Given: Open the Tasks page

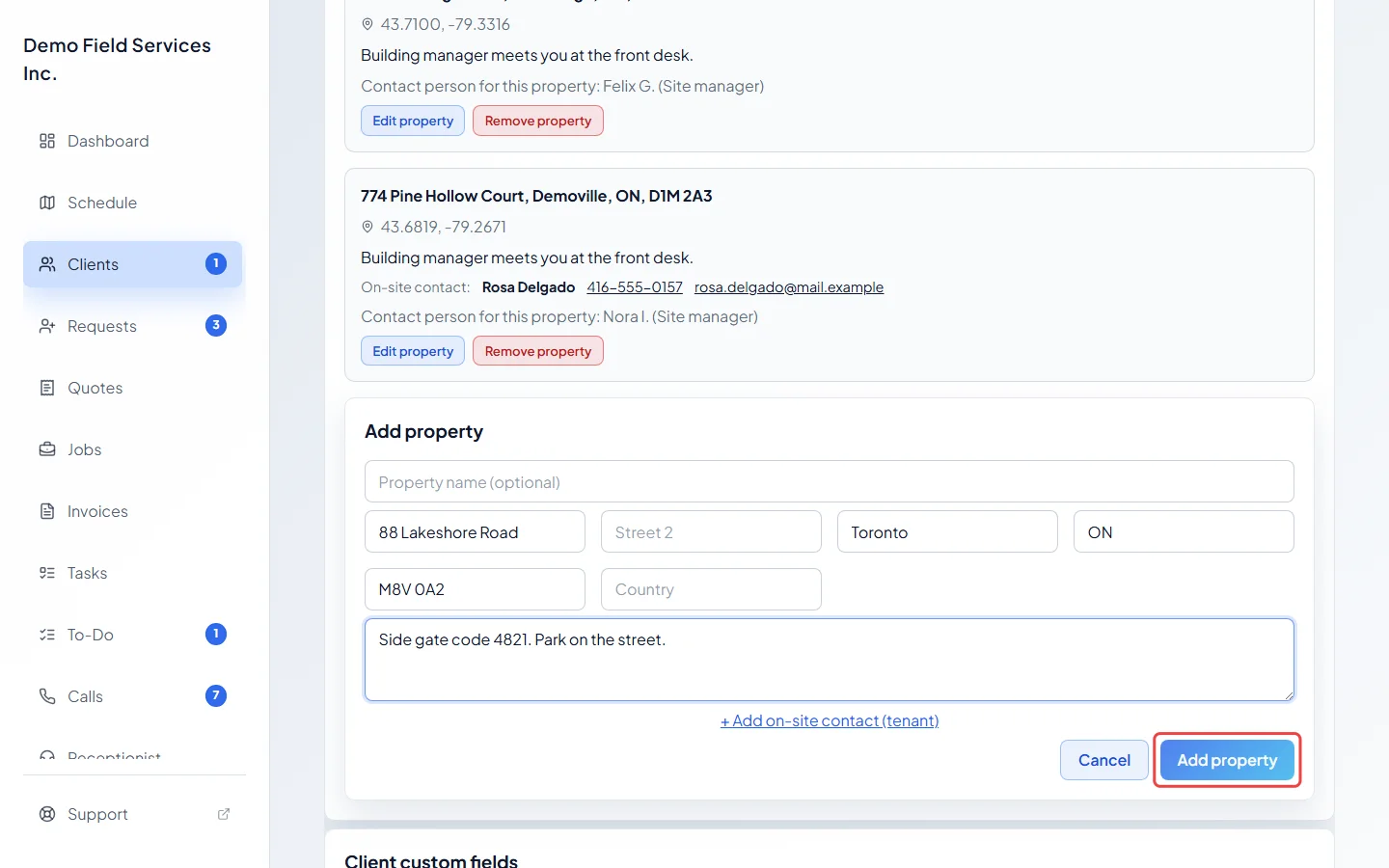Looking at the screenshot, I should pos(133,573).
